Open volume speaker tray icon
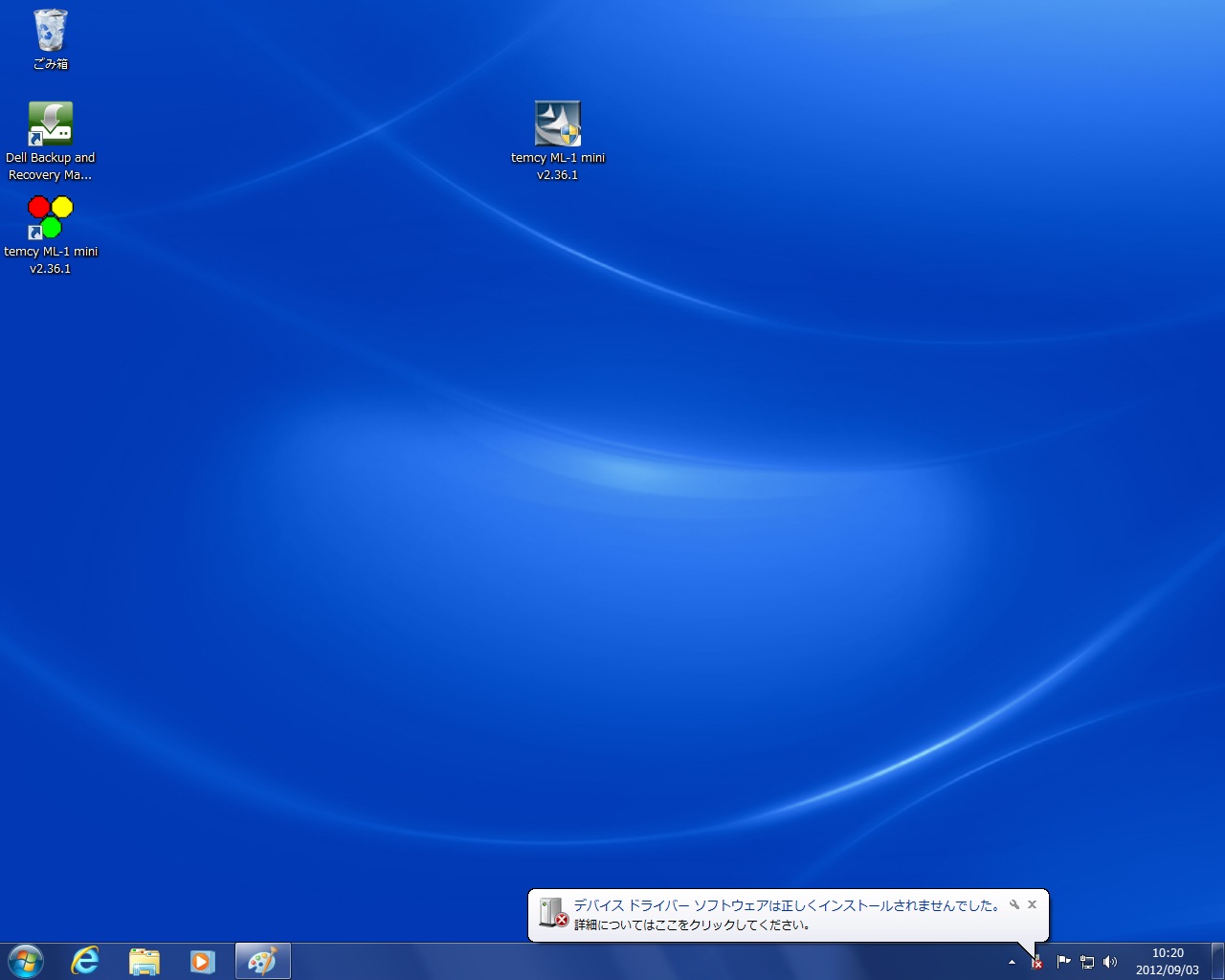Viewport: 1225px width, 980px height. [1110, 962]
